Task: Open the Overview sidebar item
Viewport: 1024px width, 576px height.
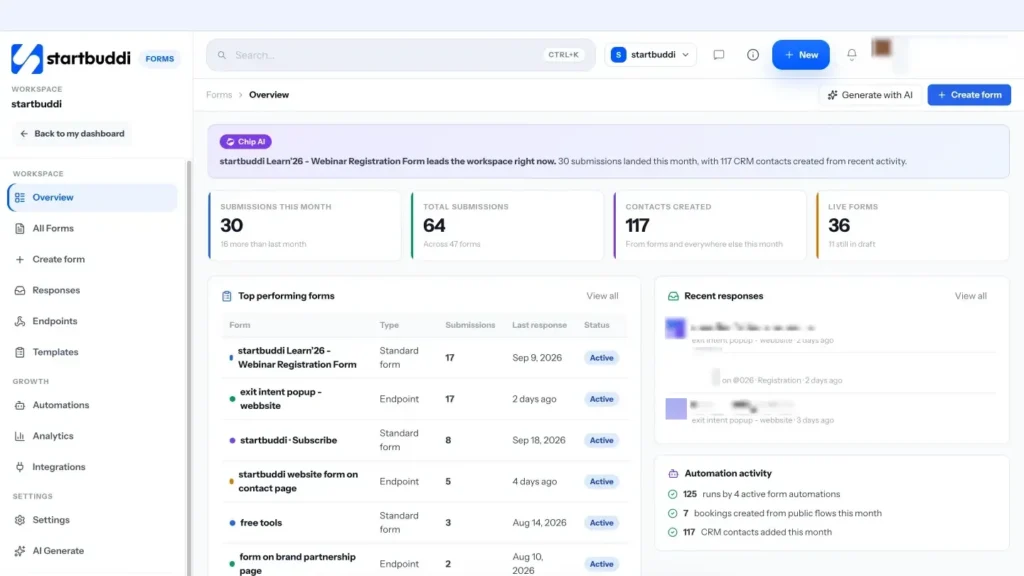Action: 93,197
